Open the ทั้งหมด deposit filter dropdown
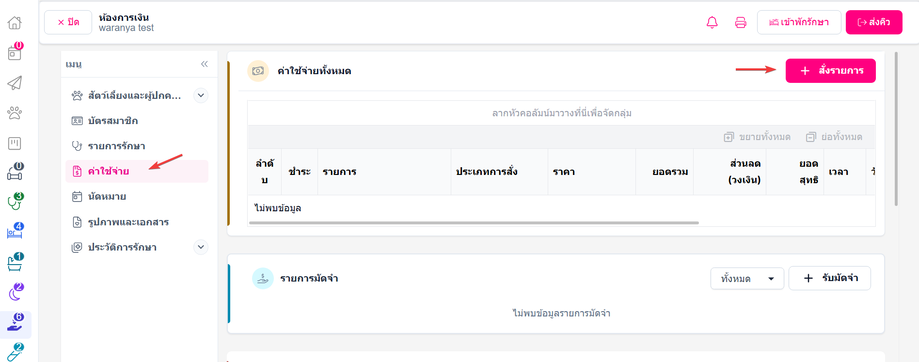The height and width of the screenshot is (362, 919). [x=747, y=279]
